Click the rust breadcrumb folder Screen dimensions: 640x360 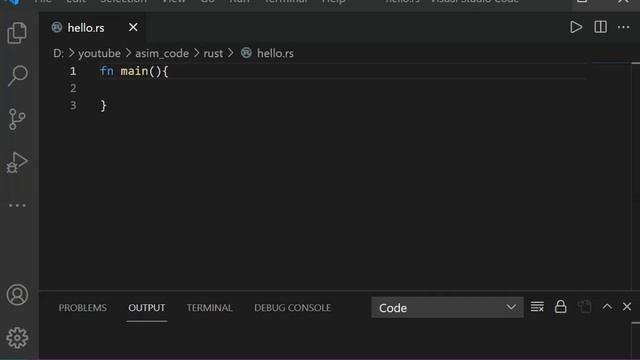pyautogui.click(x=213, y=53)
